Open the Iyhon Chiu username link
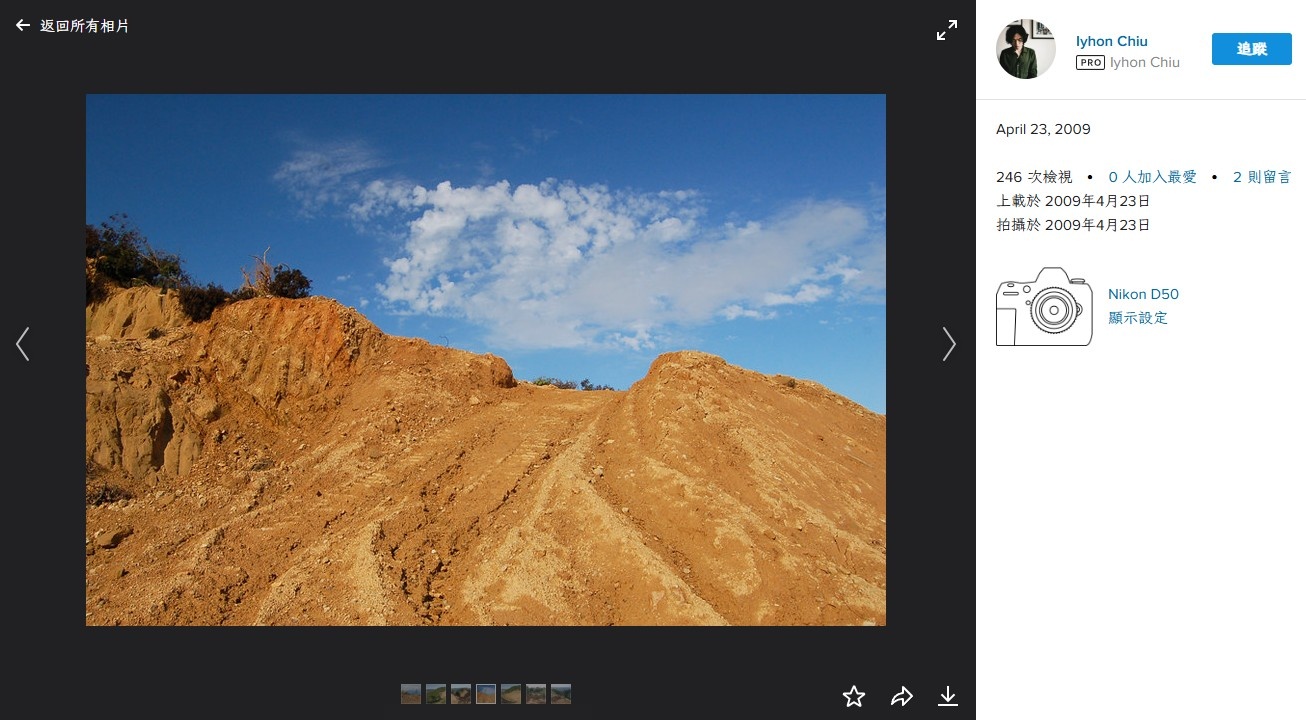 (1111, 41)
